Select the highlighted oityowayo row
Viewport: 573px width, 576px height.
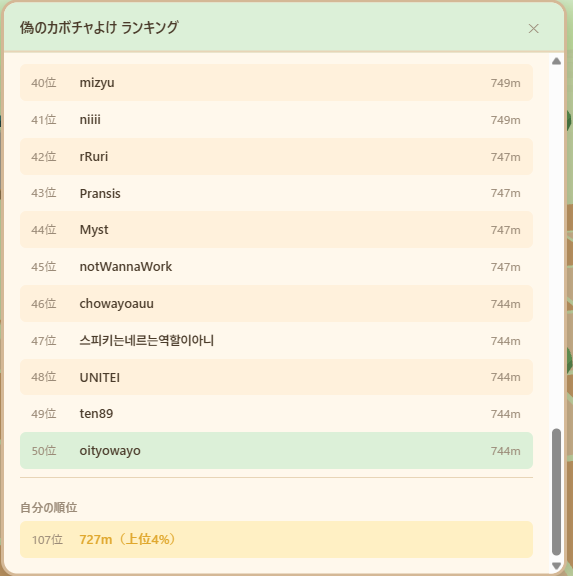276,451
